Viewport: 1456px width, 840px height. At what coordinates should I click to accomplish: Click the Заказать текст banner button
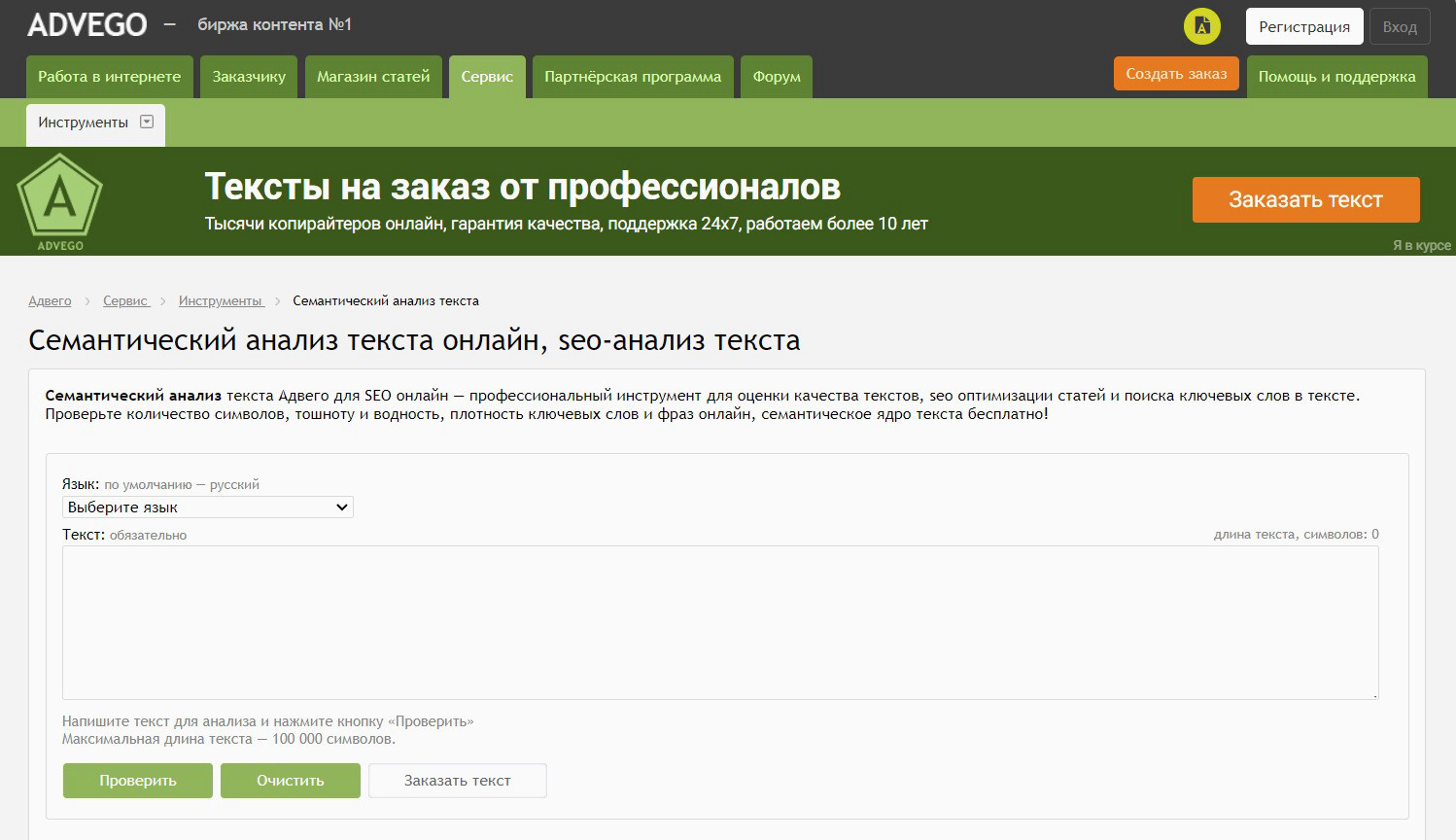point(1305,199)
